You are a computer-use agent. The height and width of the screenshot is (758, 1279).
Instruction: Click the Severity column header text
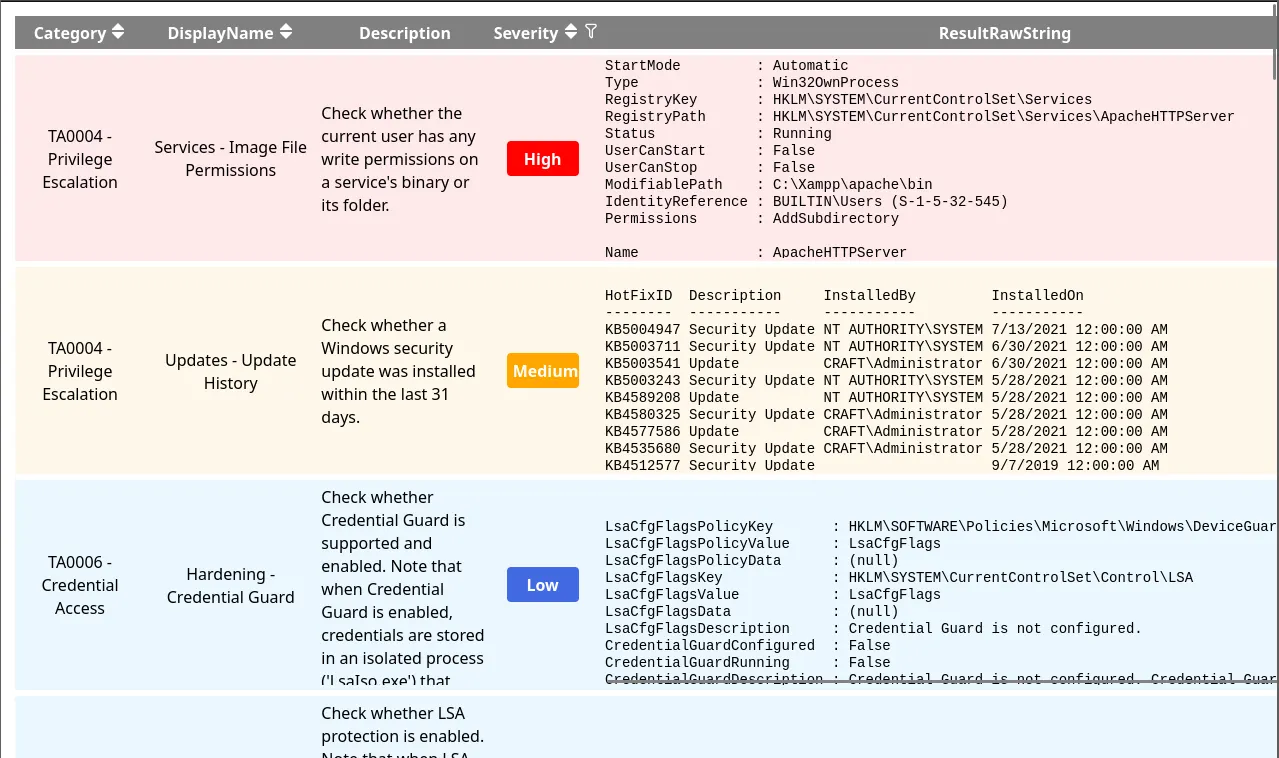pyautogui.click(x=525, y=33)
